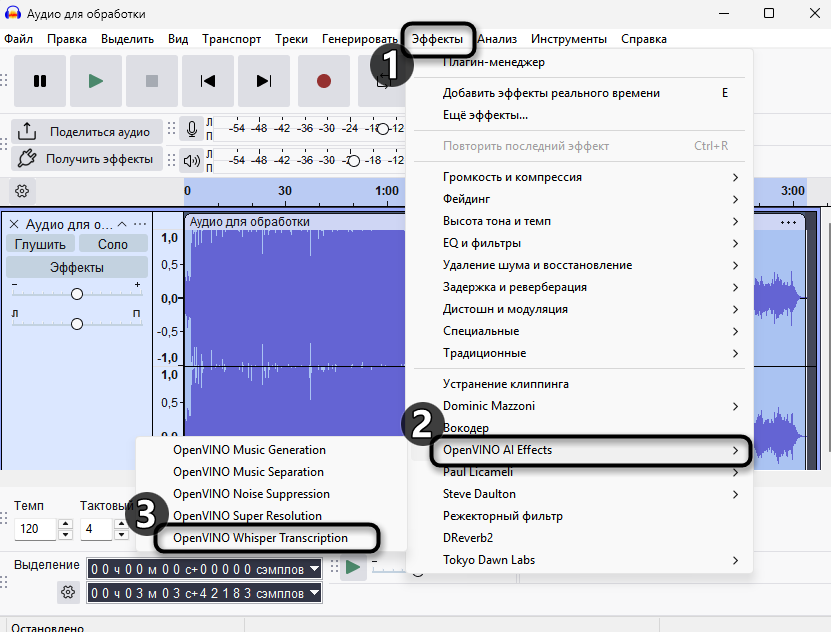The width and height of the screenshot is (831, 632).
Task: Open clip options three-dots on right clip
Action: click(788, 222)
